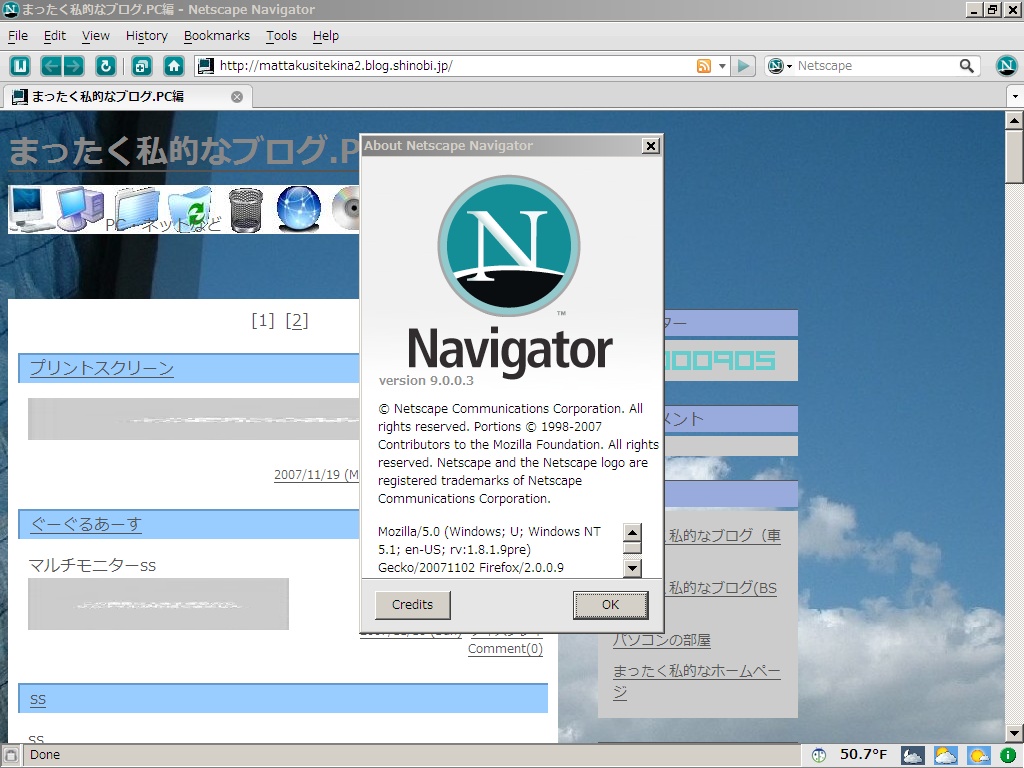Viewport: 1024px width, 768px height.
Task: Click the gray thumbnail under マルチモニターss
Action: (x=158, y=604)
